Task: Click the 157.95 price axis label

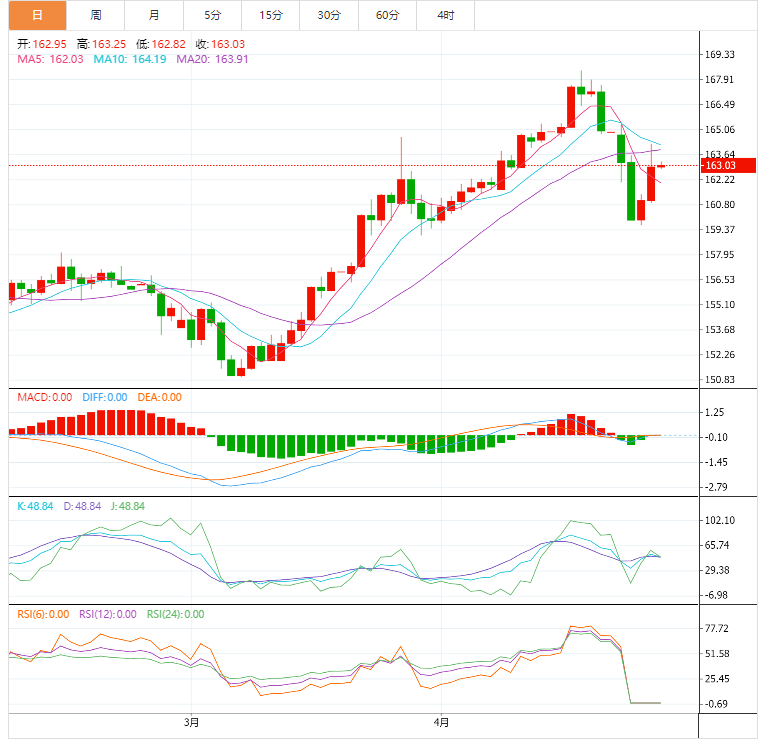Action: [720, 255]
